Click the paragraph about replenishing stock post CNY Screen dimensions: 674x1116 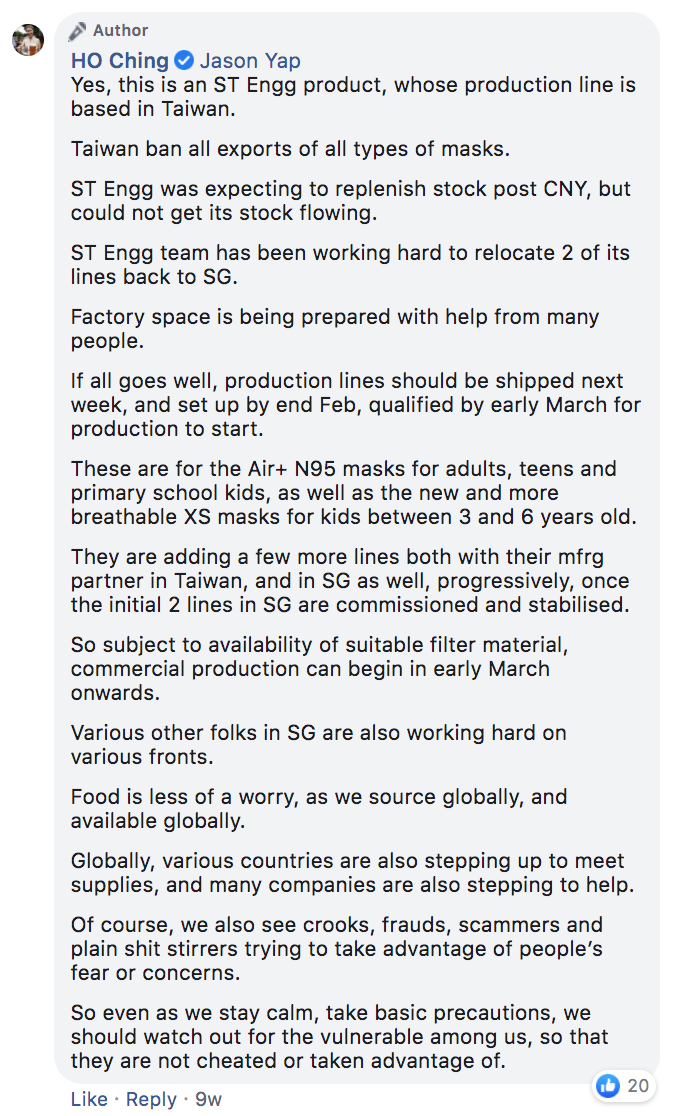(x=351, y=201)
